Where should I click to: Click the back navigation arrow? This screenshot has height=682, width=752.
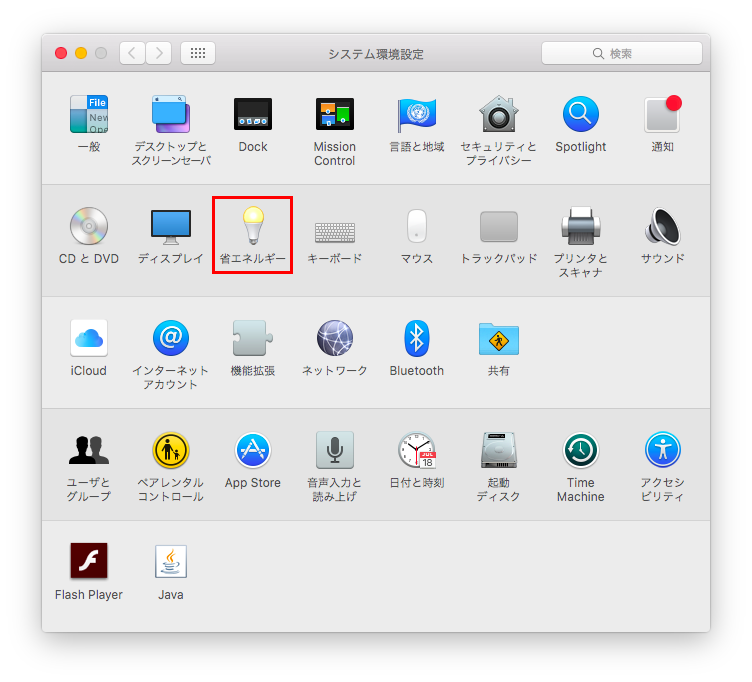click(x=132, y=53)
